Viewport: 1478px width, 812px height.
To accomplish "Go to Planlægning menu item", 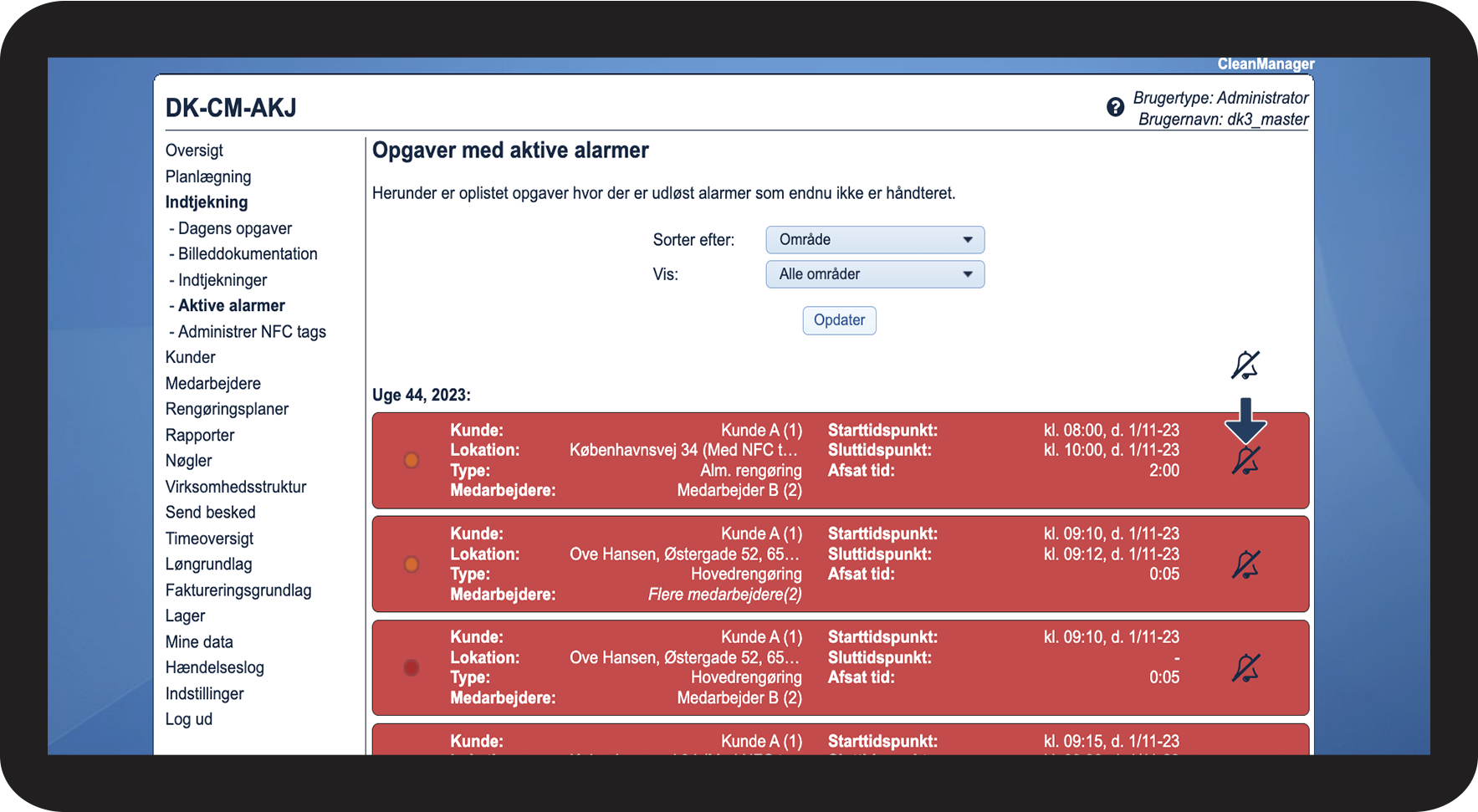I will (x=208, y=176).
